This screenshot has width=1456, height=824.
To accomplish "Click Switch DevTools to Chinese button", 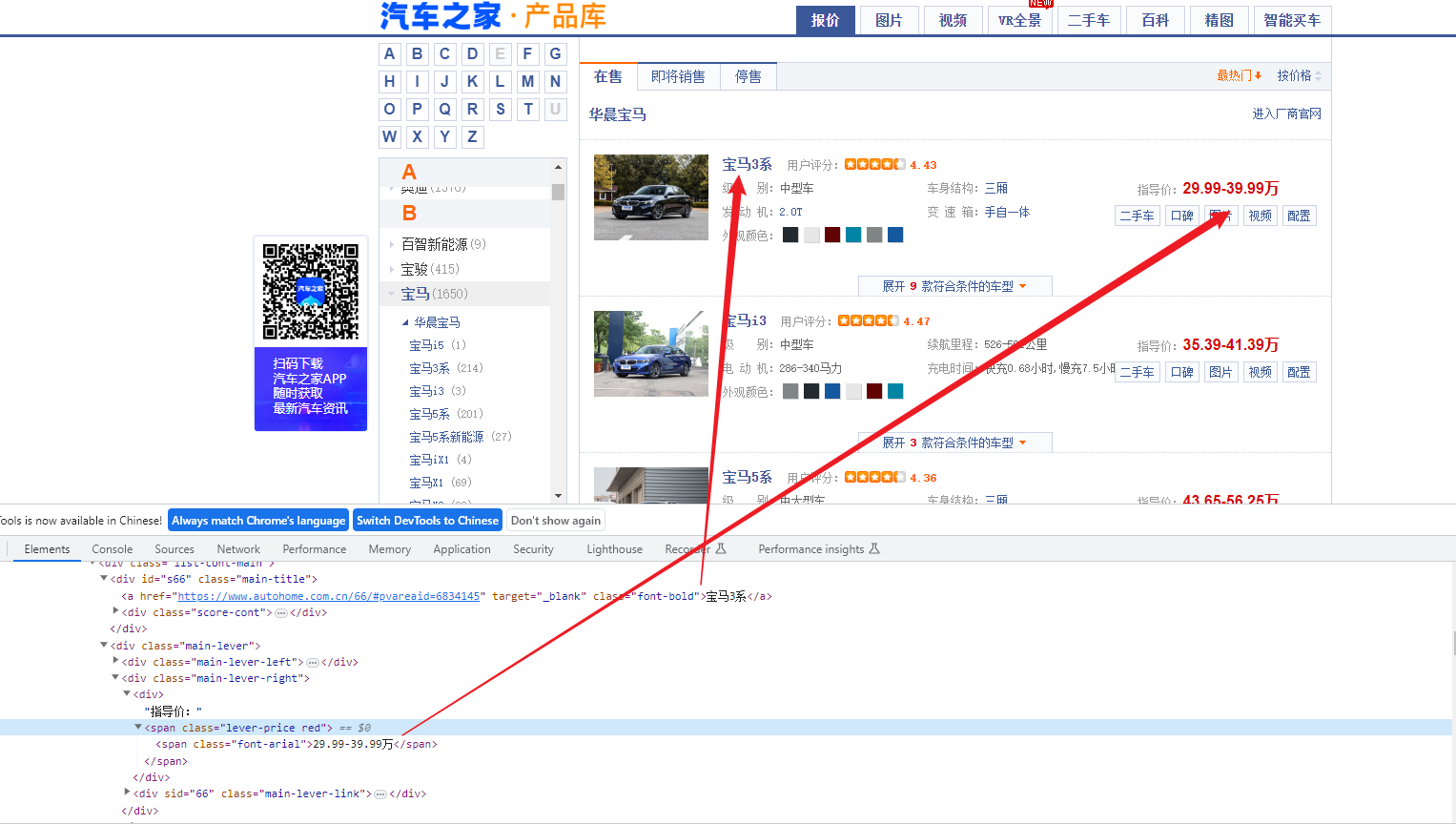I will point(427,521).
